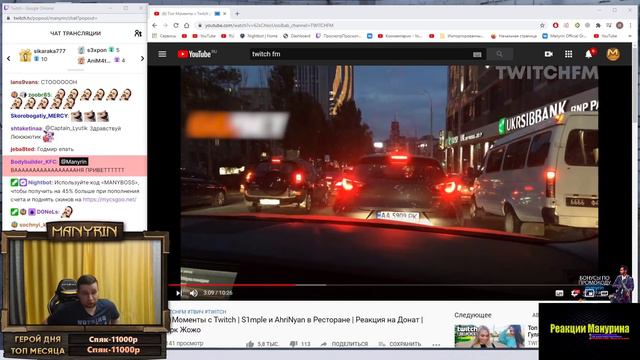Click the 'СОХРАНИТЬ' save button
The image size is (640, 360).
(400, 344)
